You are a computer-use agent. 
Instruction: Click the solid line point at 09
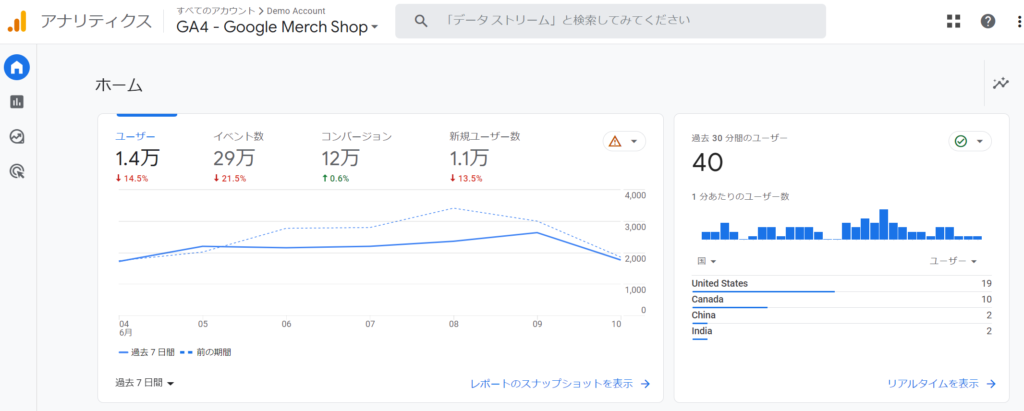536,232
